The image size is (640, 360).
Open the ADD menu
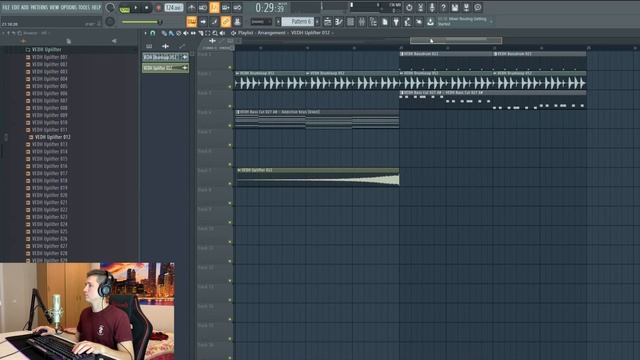coord(24,7)
